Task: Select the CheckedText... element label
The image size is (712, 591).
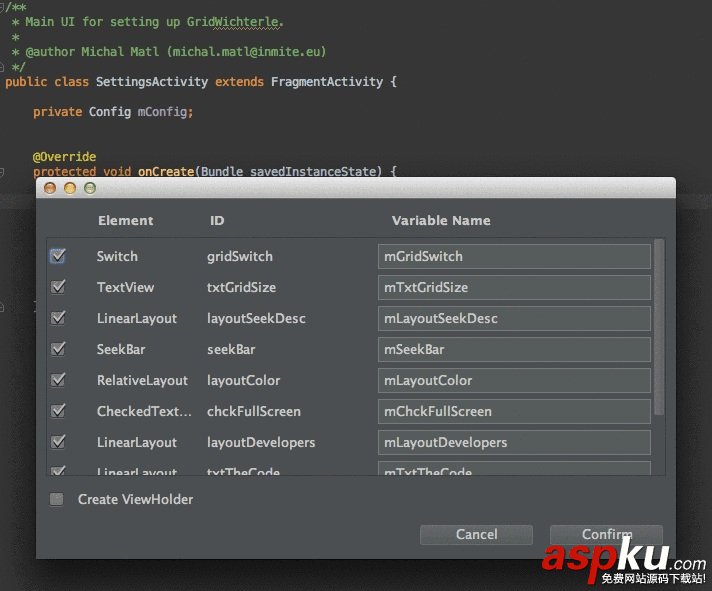Action: point(144,411)
